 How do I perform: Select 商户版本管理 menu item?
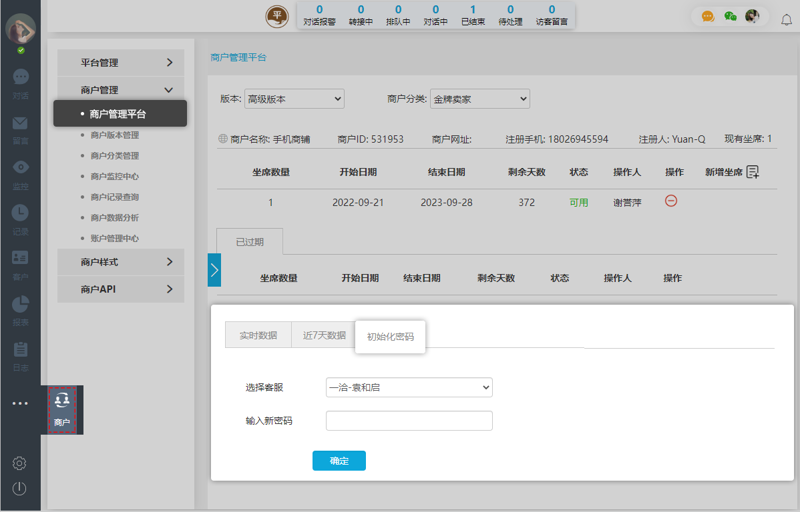tap(115, 135)
